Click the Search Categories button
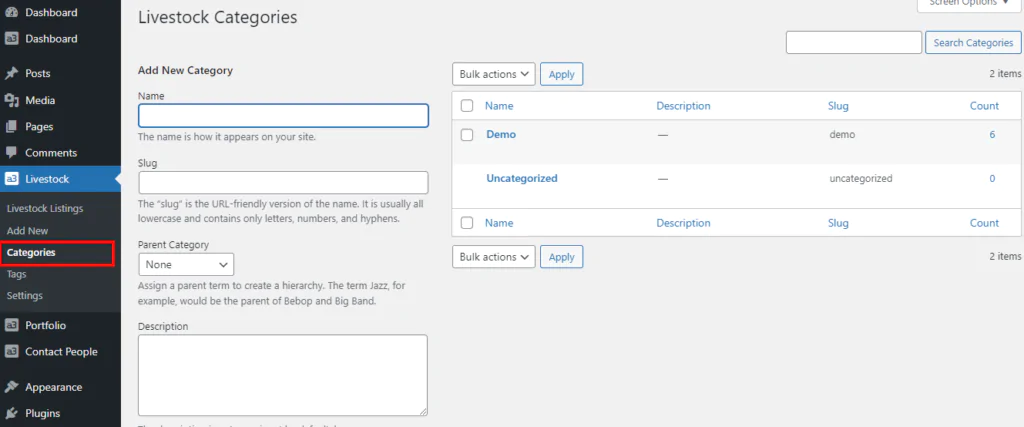The image size is (1024, 427). click(974, 43)
